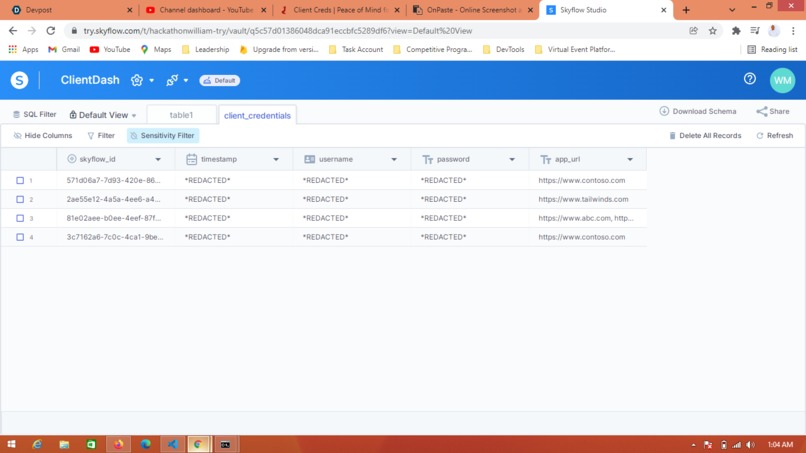Open Internet Explorer from the taskbar
The width and height of the screenshot is (806, 453).
[37, 444]
